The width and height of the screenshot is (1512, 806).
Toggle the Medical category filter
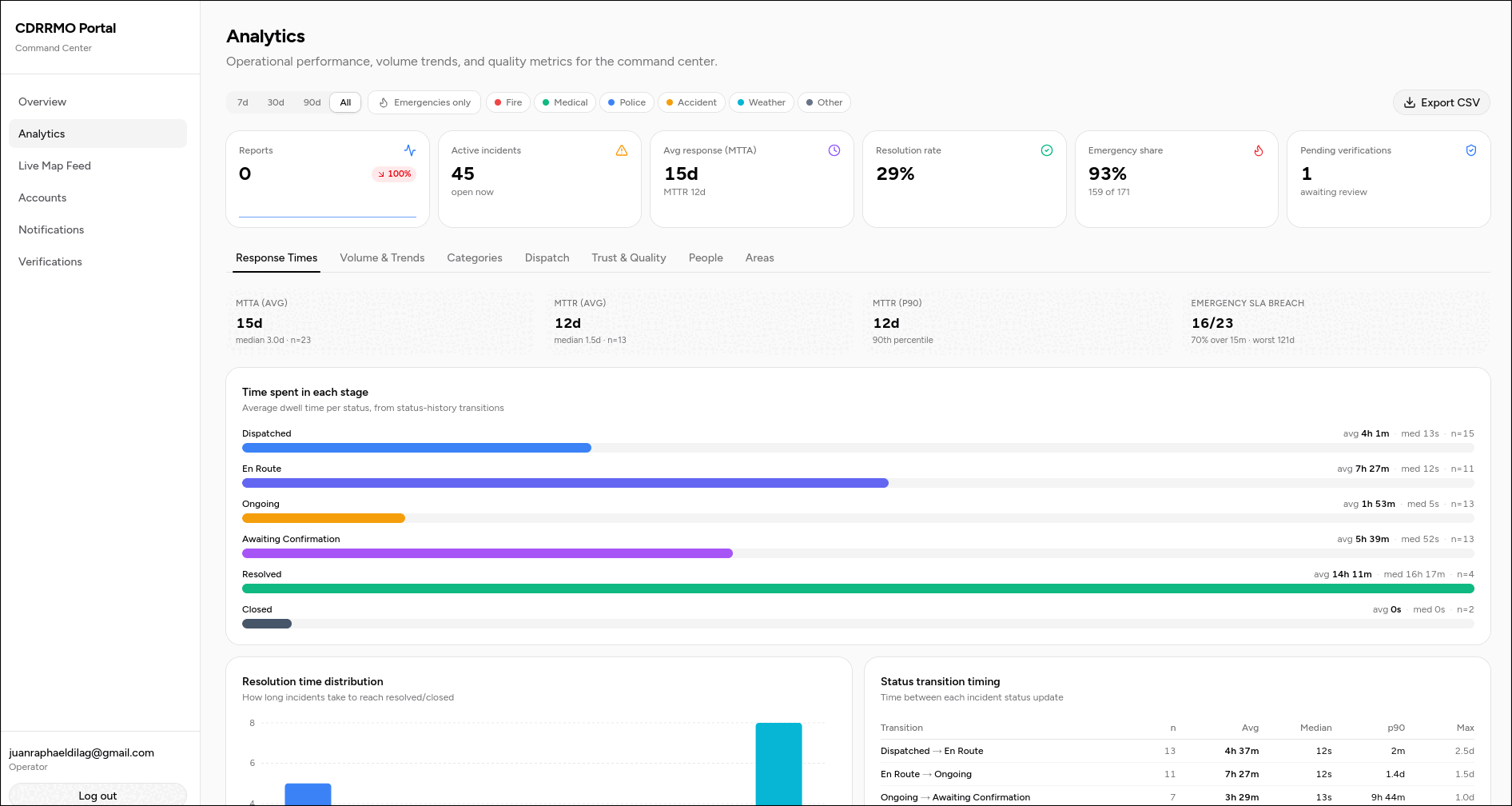(x=565, y=102)
